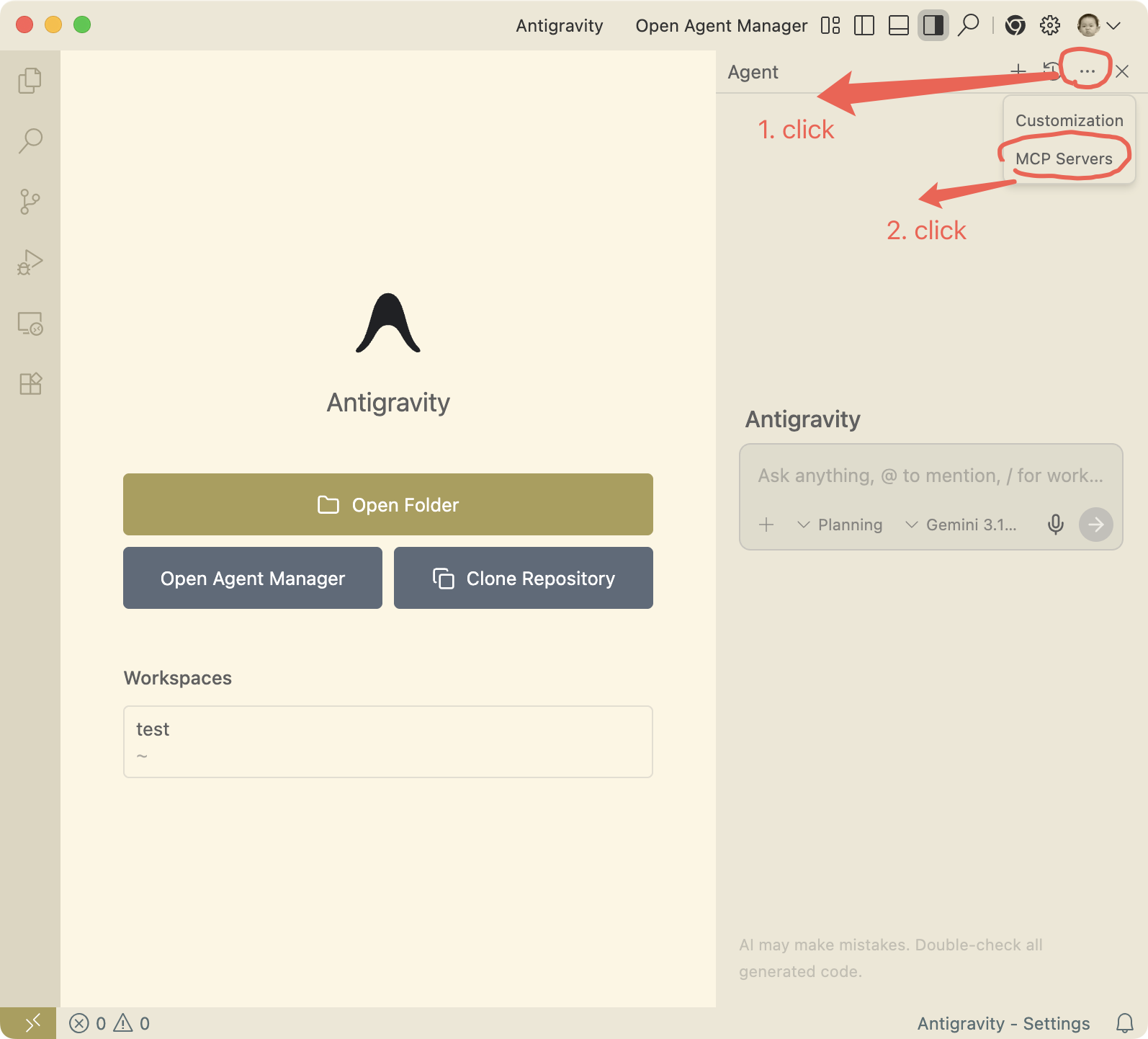Expand the Planning mode dropdown

[840, 525]
